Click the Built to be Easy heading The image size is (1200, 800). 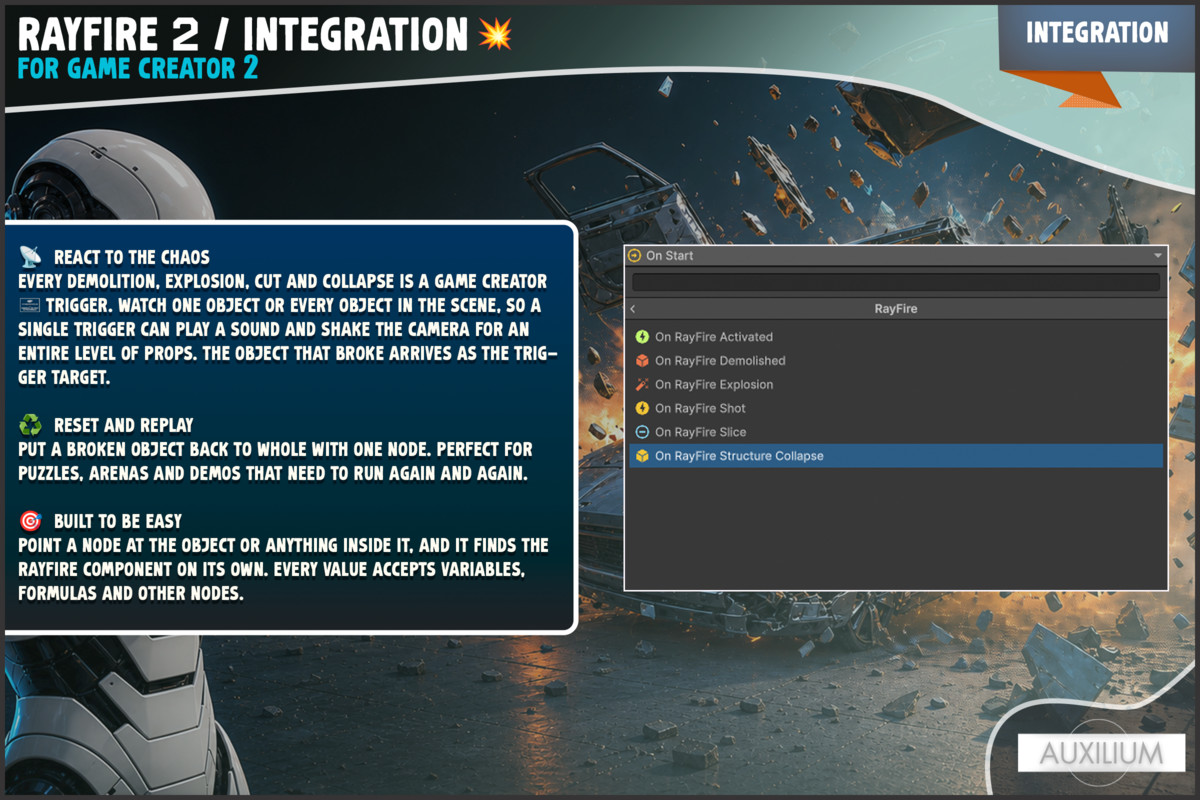coord(118,522)
